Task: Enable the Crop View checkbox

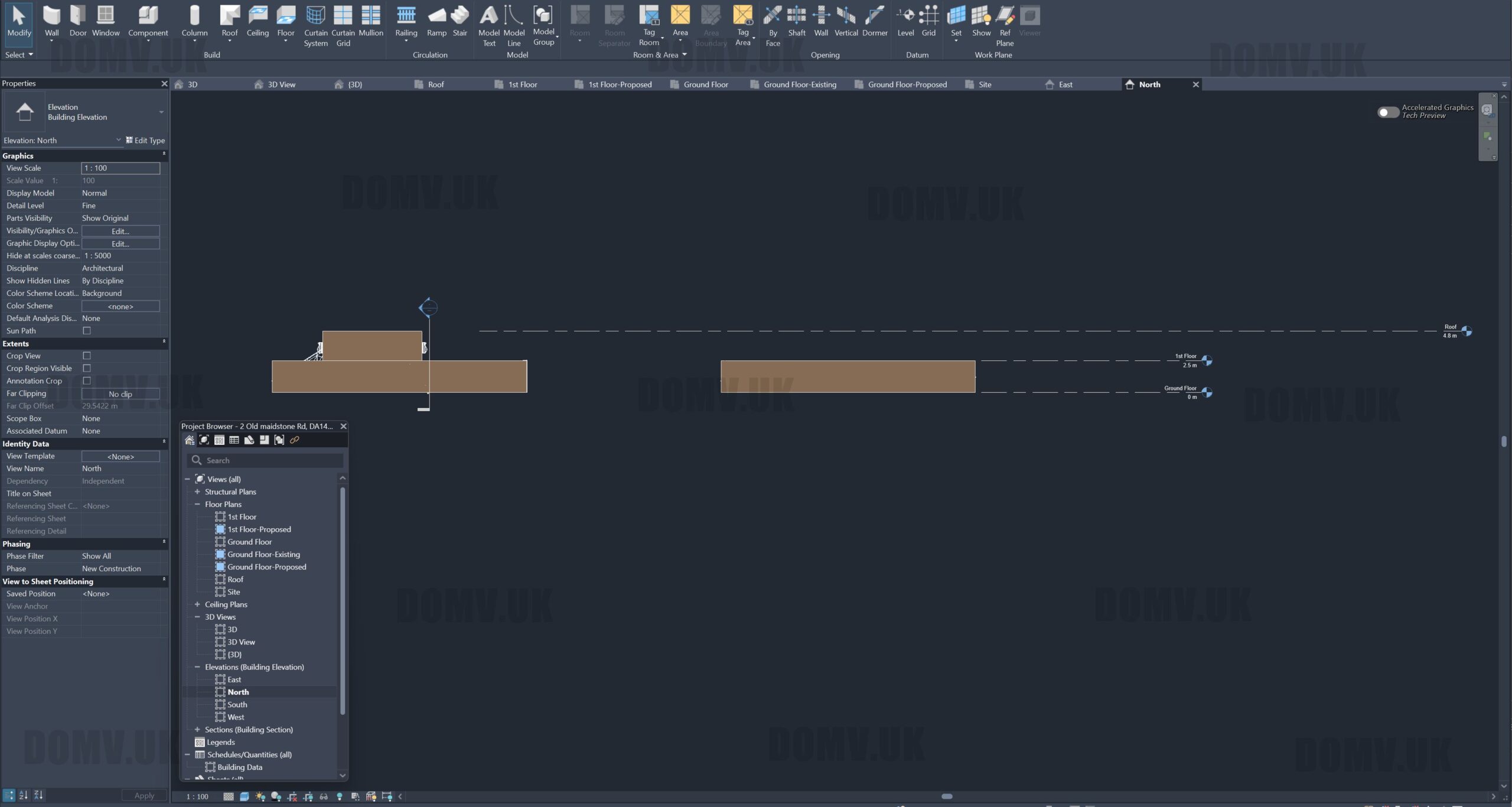Action: 87,356
